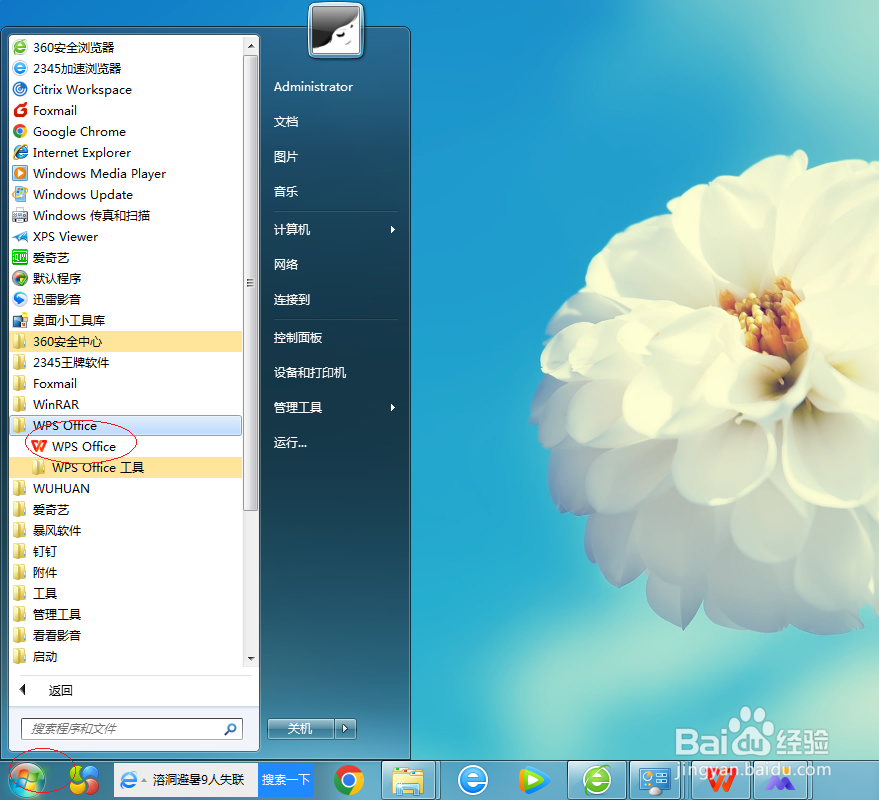Screen dimensions: 879x800
Task: Expand the 爱奇艺 folder entry
Action: point(126,510)
